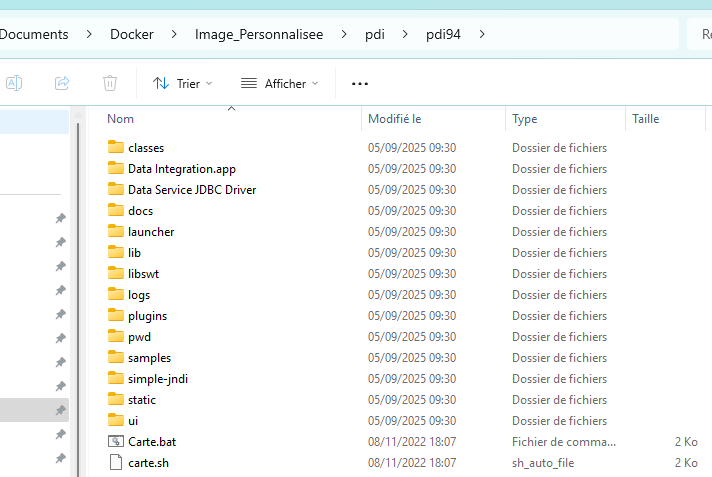Select the logs folder icon
The image size is (712, 477).
(x=116, y=294)
